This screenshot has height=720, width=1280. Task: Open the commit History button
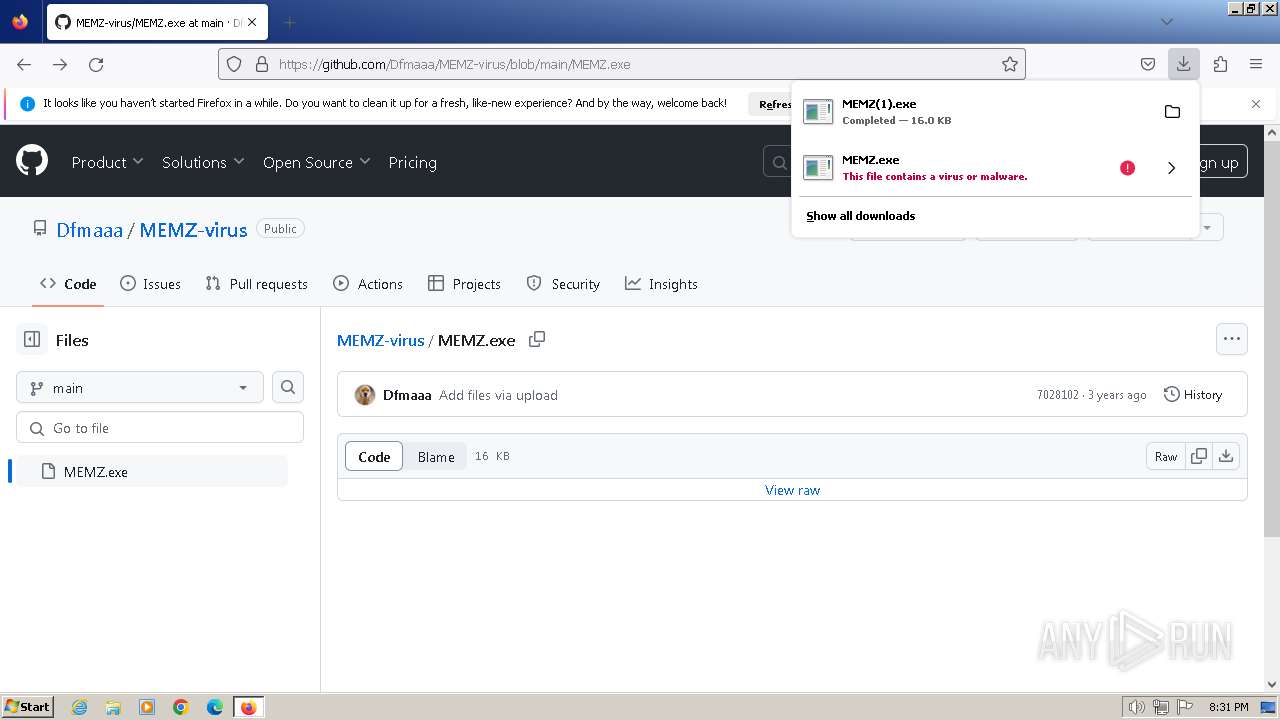click(1193, 395)
